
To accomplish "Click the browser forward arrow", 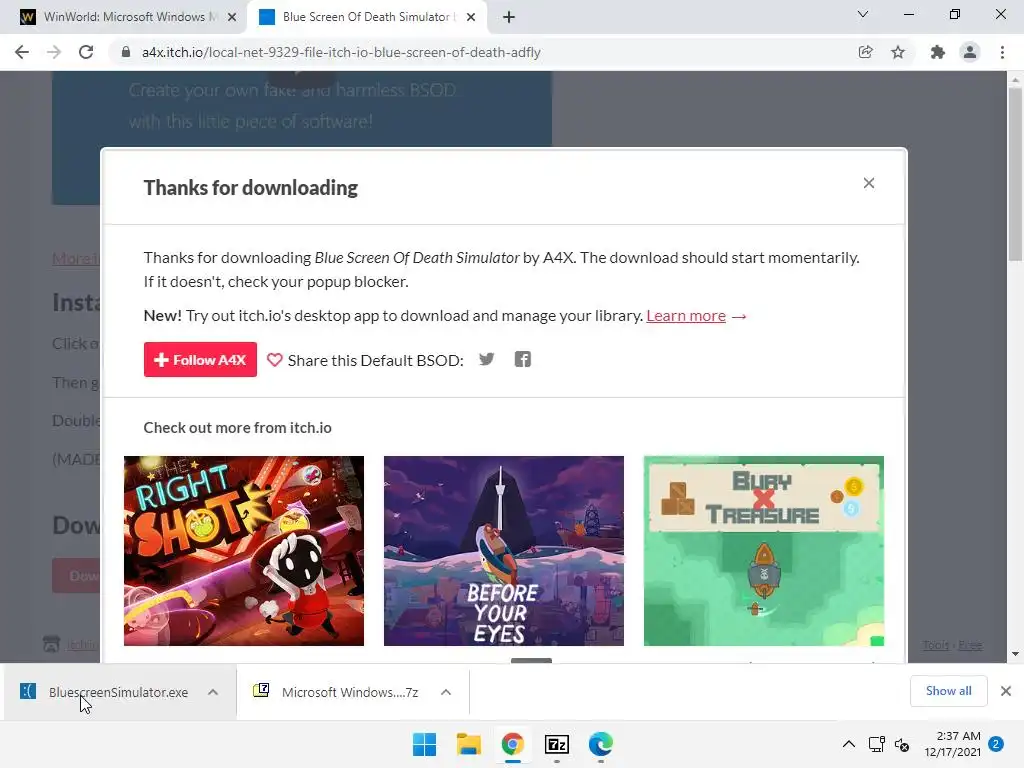I will [x=54, y=52].
